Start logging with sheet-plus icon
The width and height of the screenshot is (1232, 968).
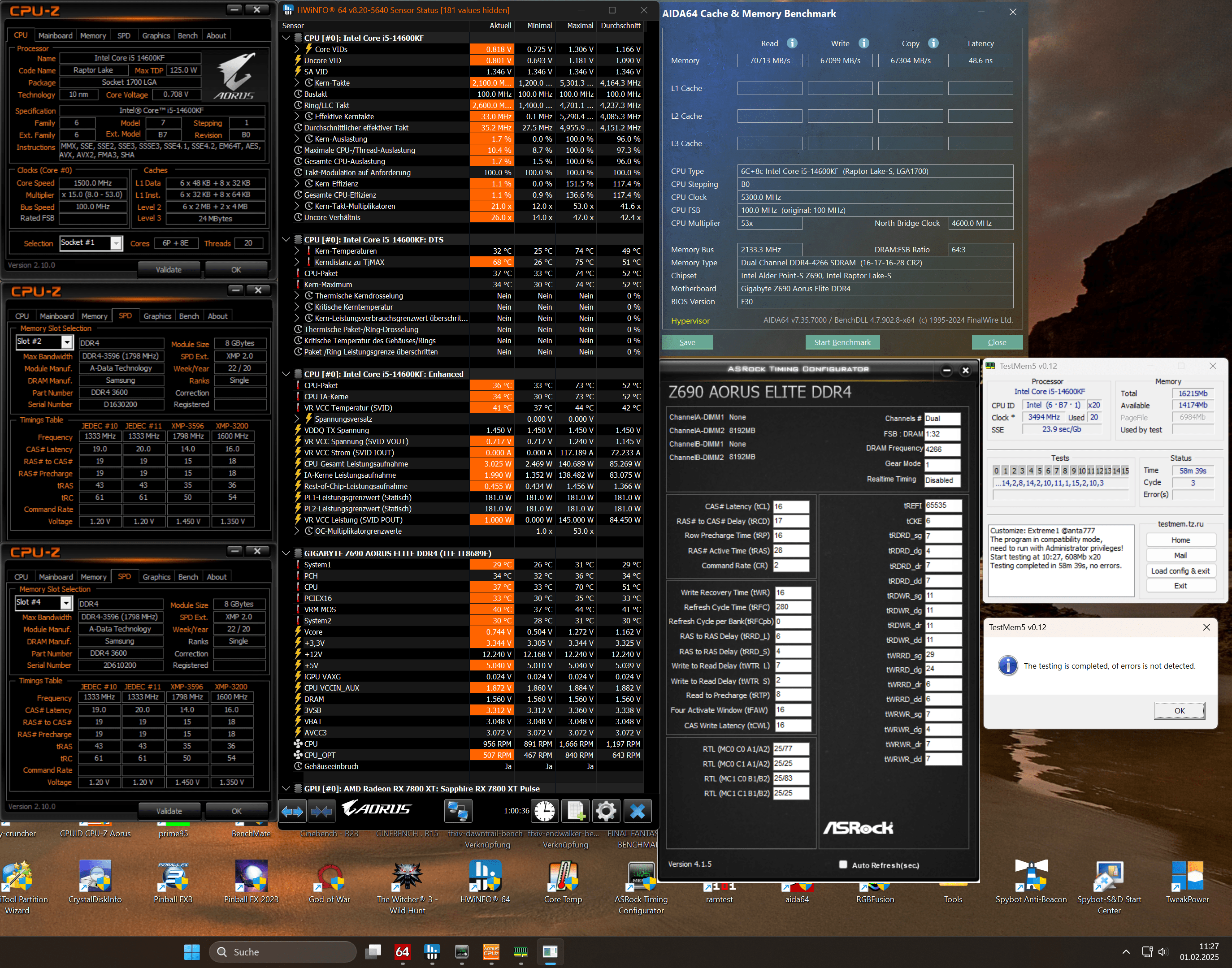click(x=576, y=812)
